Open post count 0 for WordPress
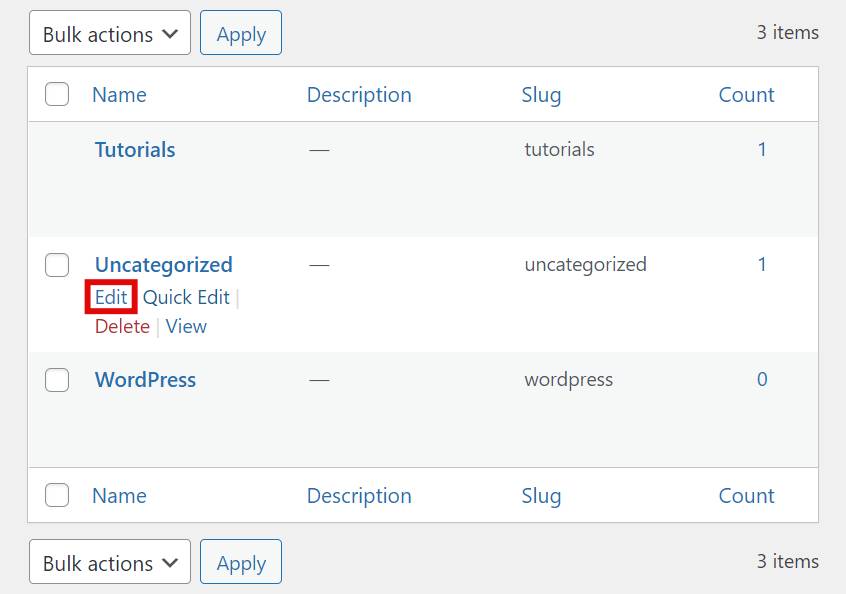 [762, 379]
